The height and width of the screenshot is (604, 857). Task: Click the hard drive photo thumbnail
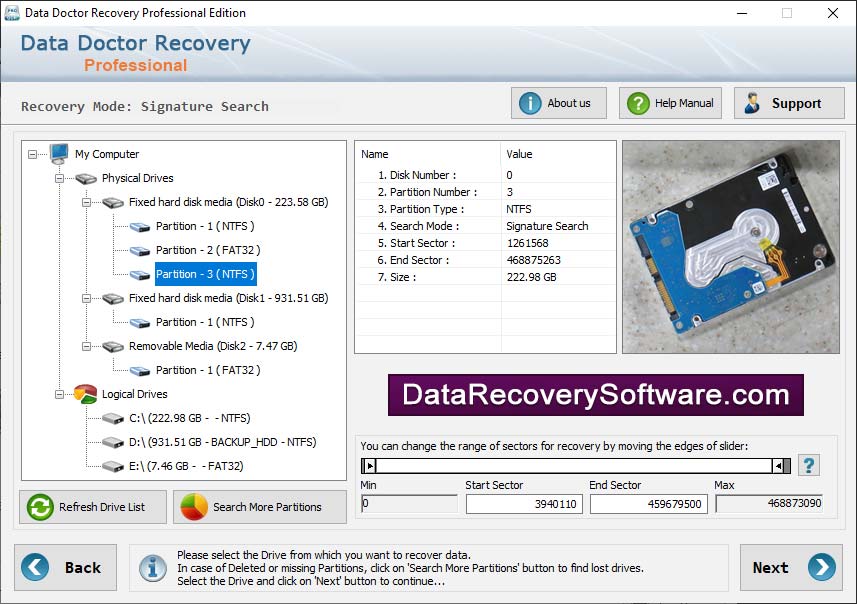(x=731, y=247)
